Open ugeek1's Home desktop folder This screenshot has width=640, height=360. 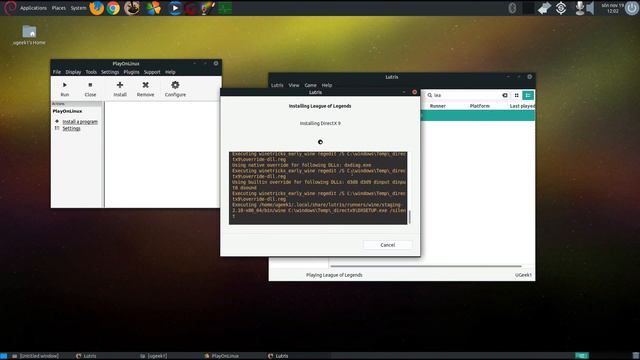(29, 35)
